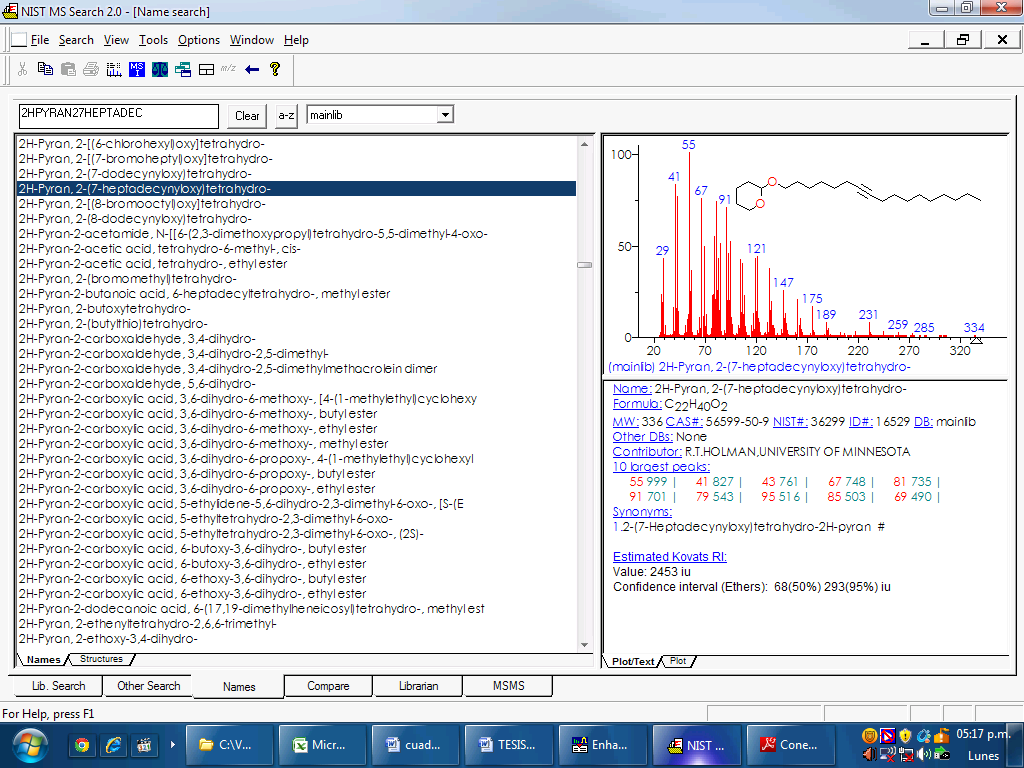Select 2H-Pyran-2-carboxaldehyde, 5,6-dihydro- entry

coord(296,384)
